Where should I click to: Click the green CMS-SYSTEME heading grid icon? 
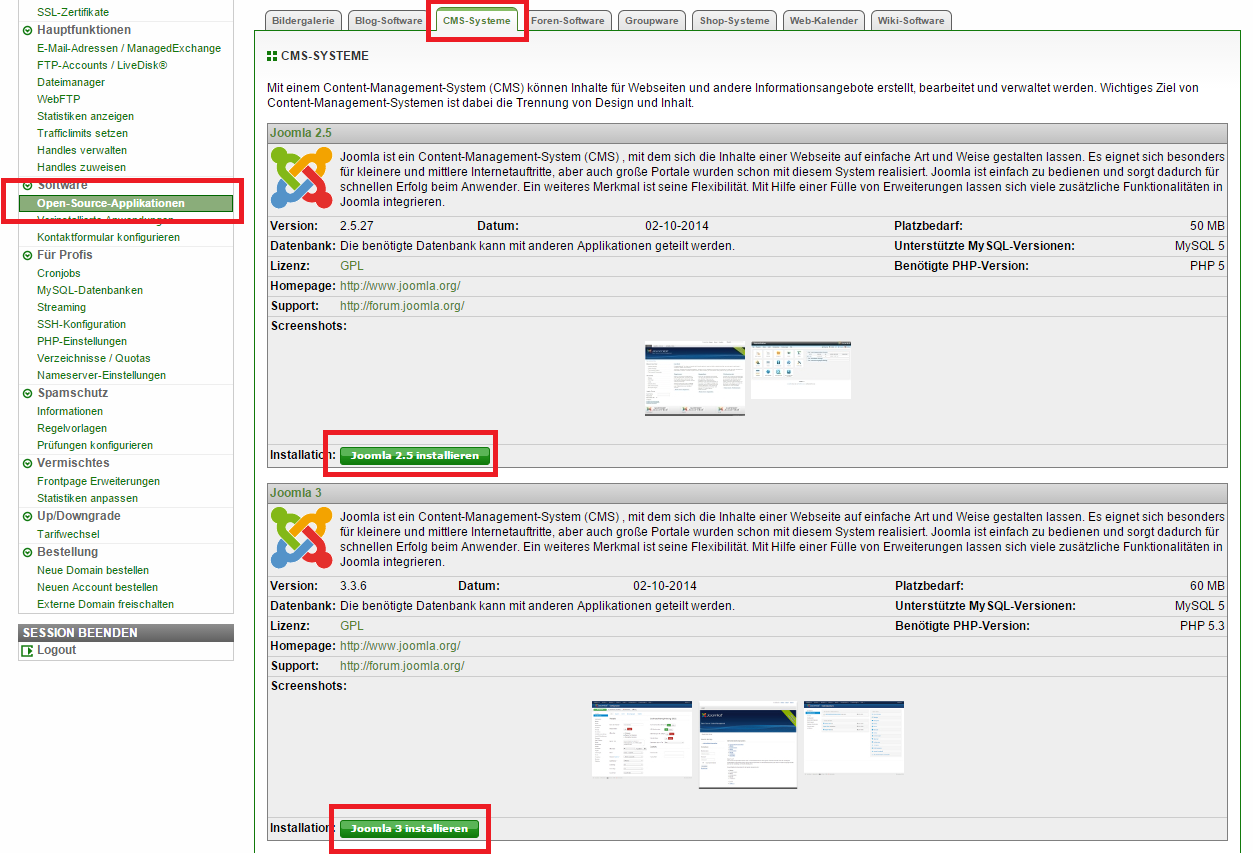coord(272,56)
